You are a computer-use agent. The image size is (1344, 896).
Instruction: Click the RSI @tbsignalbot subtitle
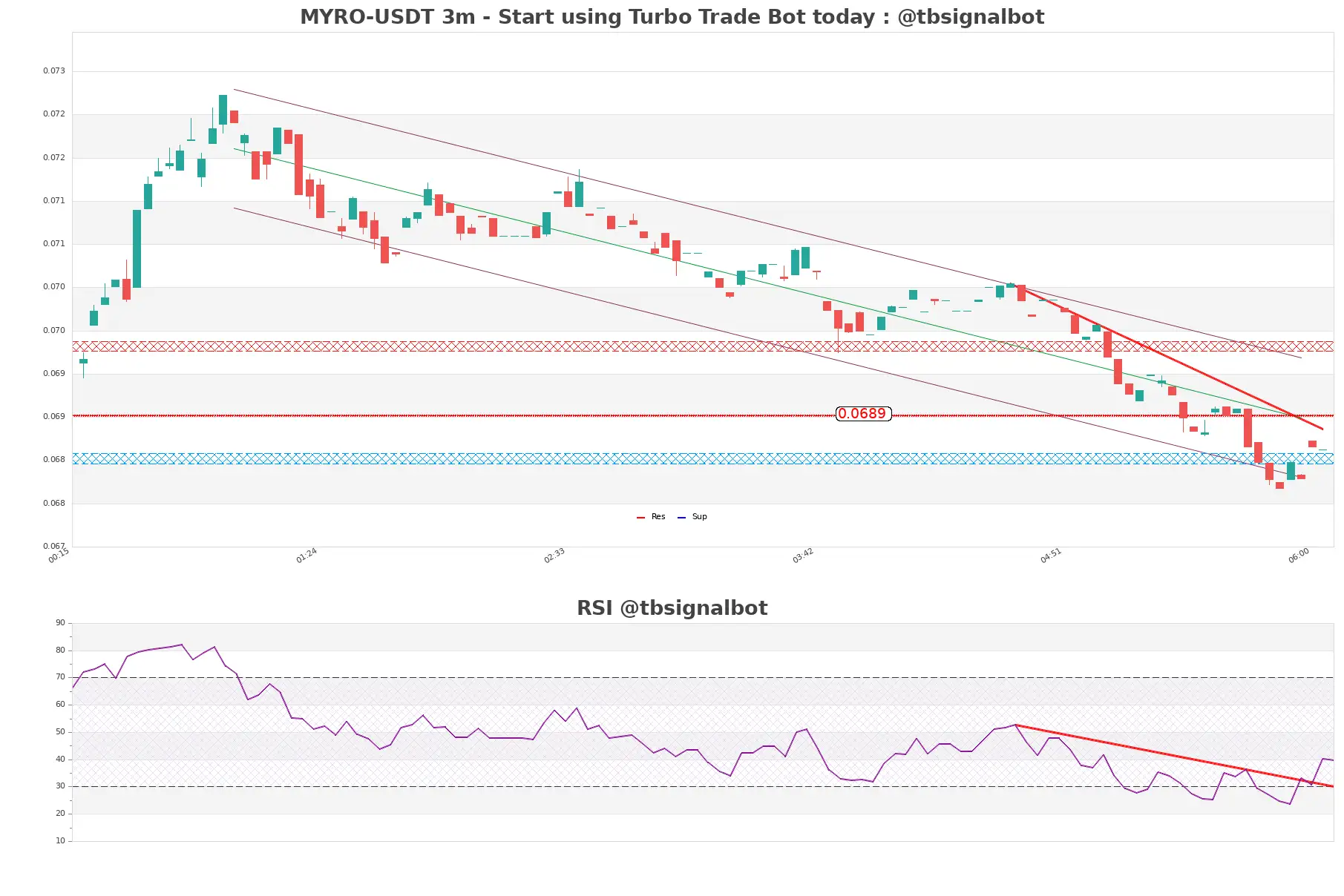tap(672, 607)
